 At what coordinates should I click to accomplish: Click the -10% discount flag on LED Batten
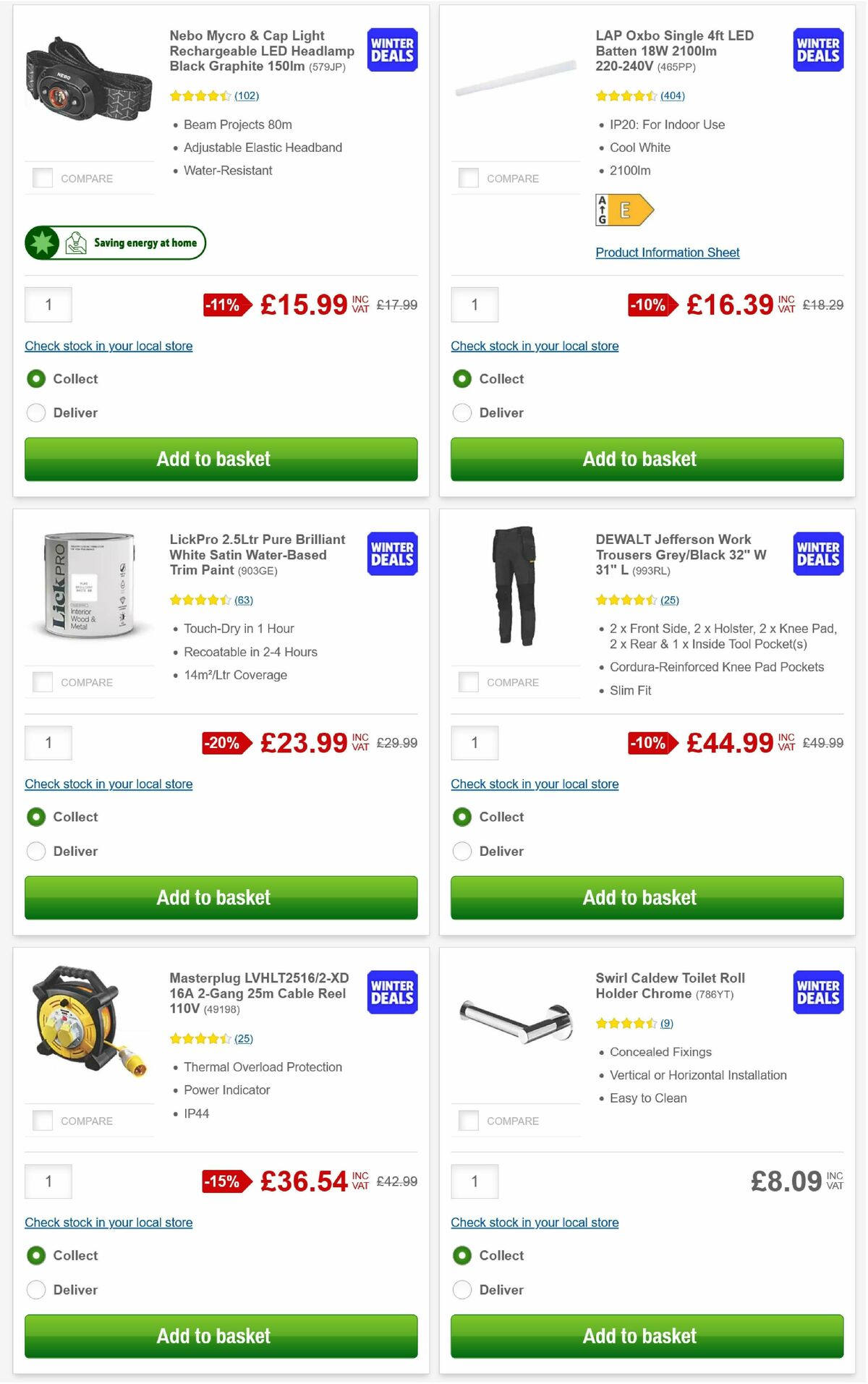click(x=649, y=305)
